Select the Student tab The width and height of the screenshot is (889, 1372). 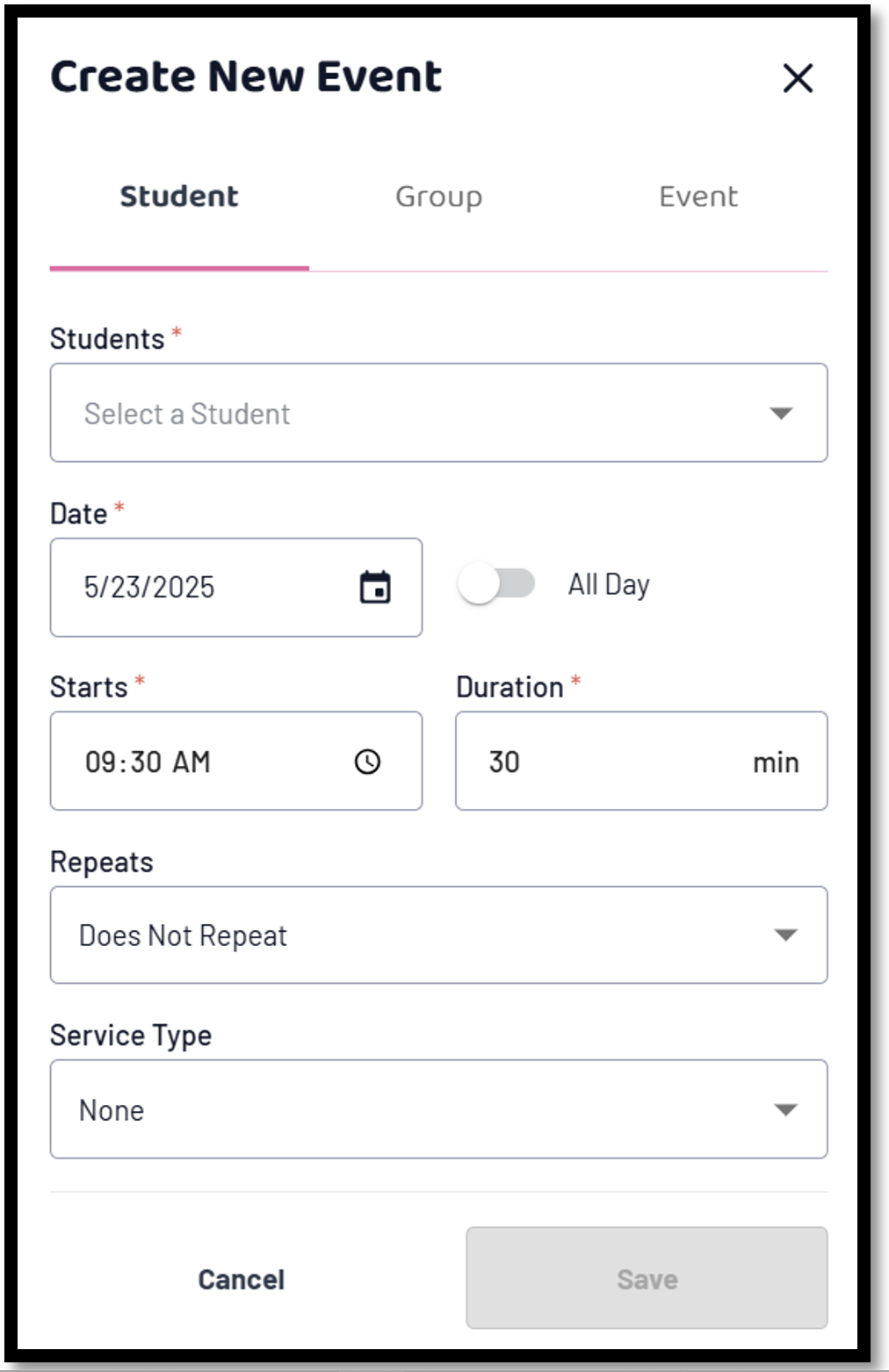pyautogui.click(x=179, y=197)
